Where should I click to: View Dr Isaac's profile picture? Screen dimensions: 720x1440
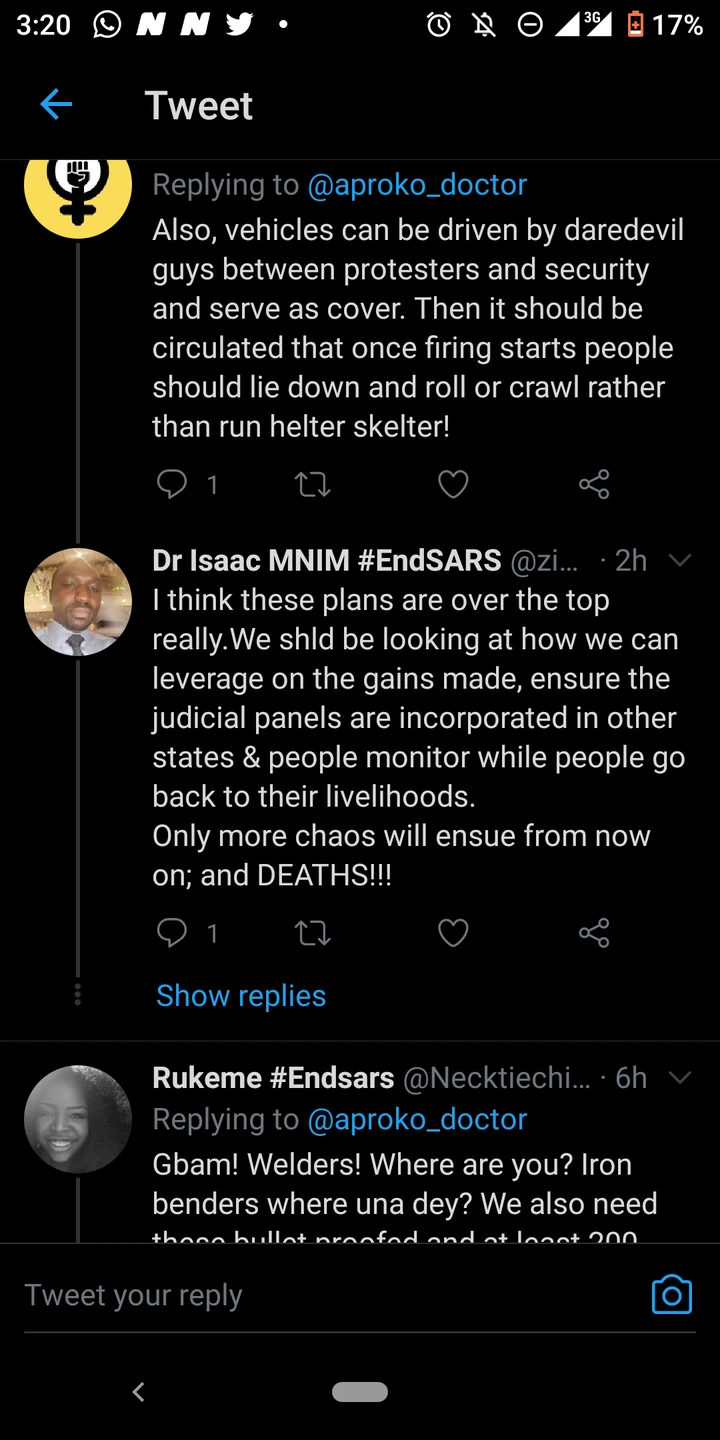point(78,602)
